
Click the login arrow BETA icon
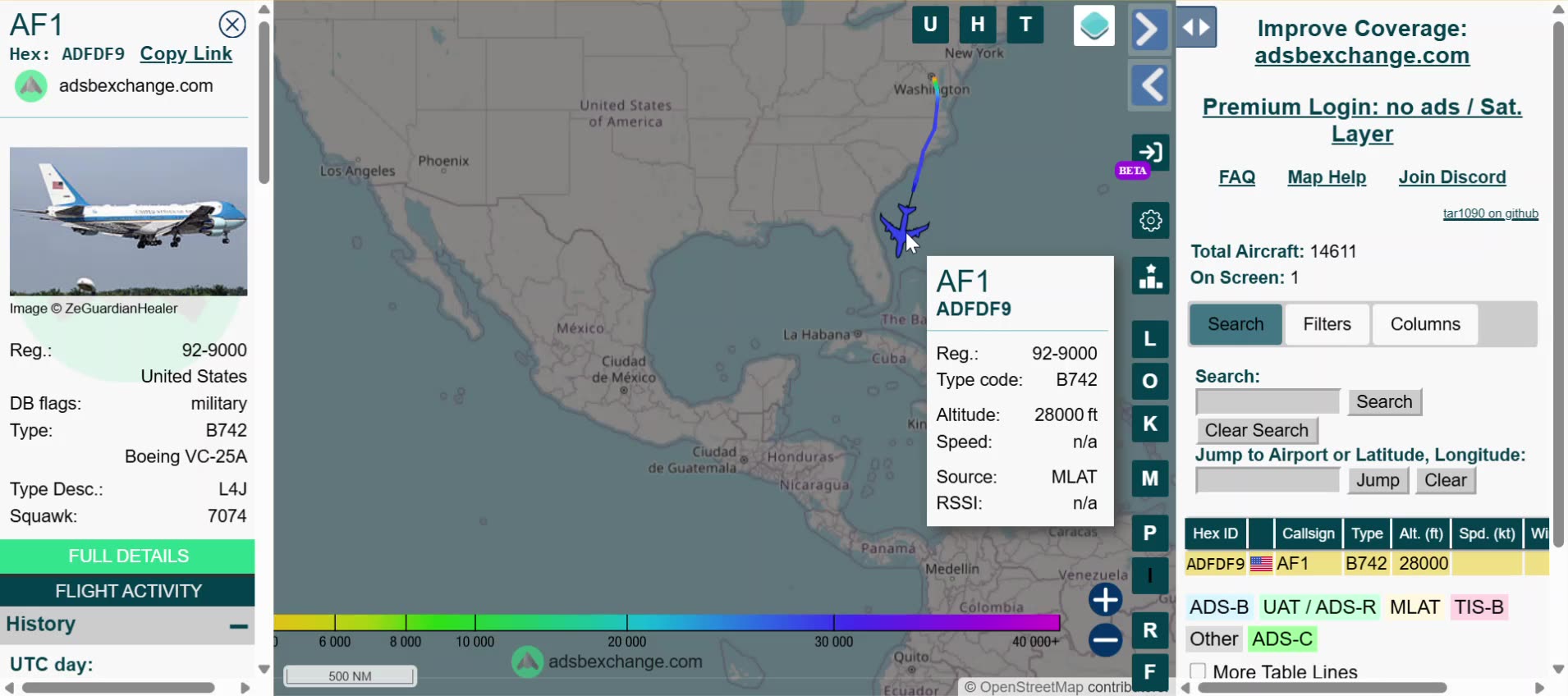point(1150,153)
